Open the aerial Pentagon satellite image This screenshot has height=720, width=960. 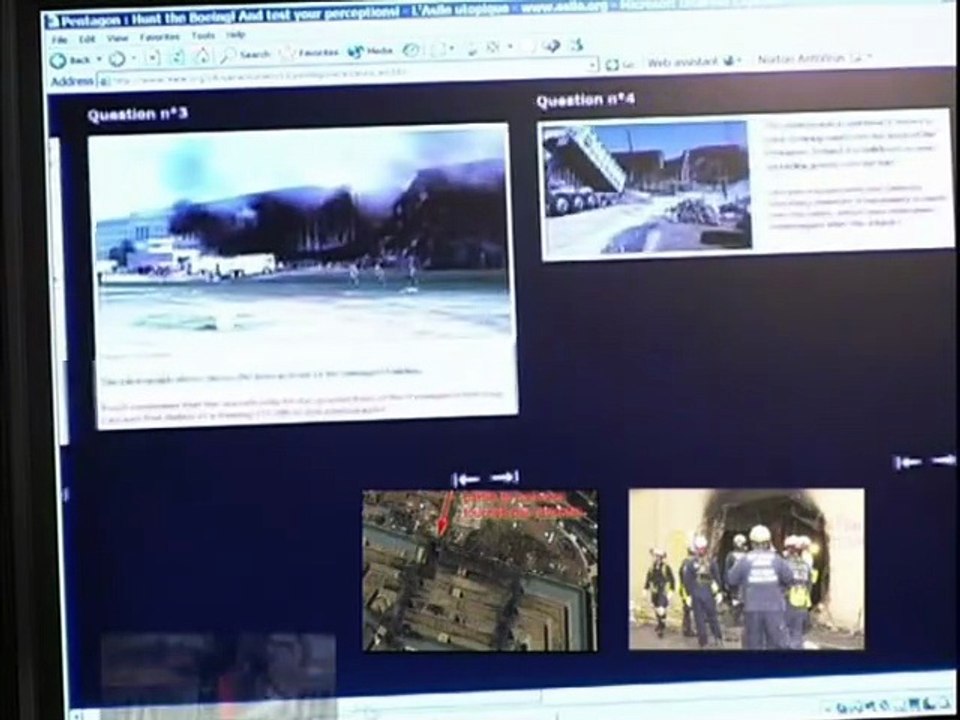(x=479, y=570)
